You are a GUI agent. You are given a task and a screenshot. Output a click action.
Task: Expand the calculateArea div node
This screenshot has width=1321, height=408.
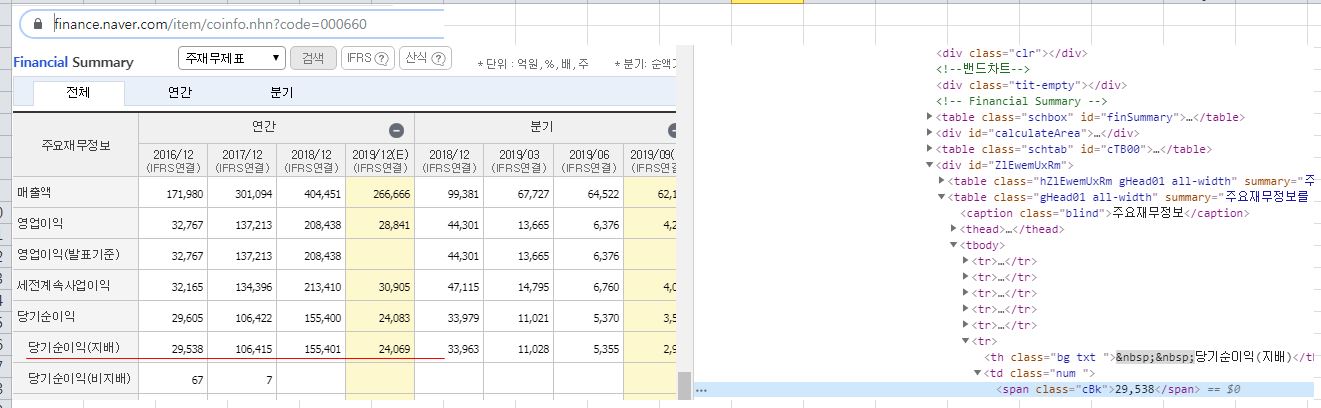pos(930,133)
